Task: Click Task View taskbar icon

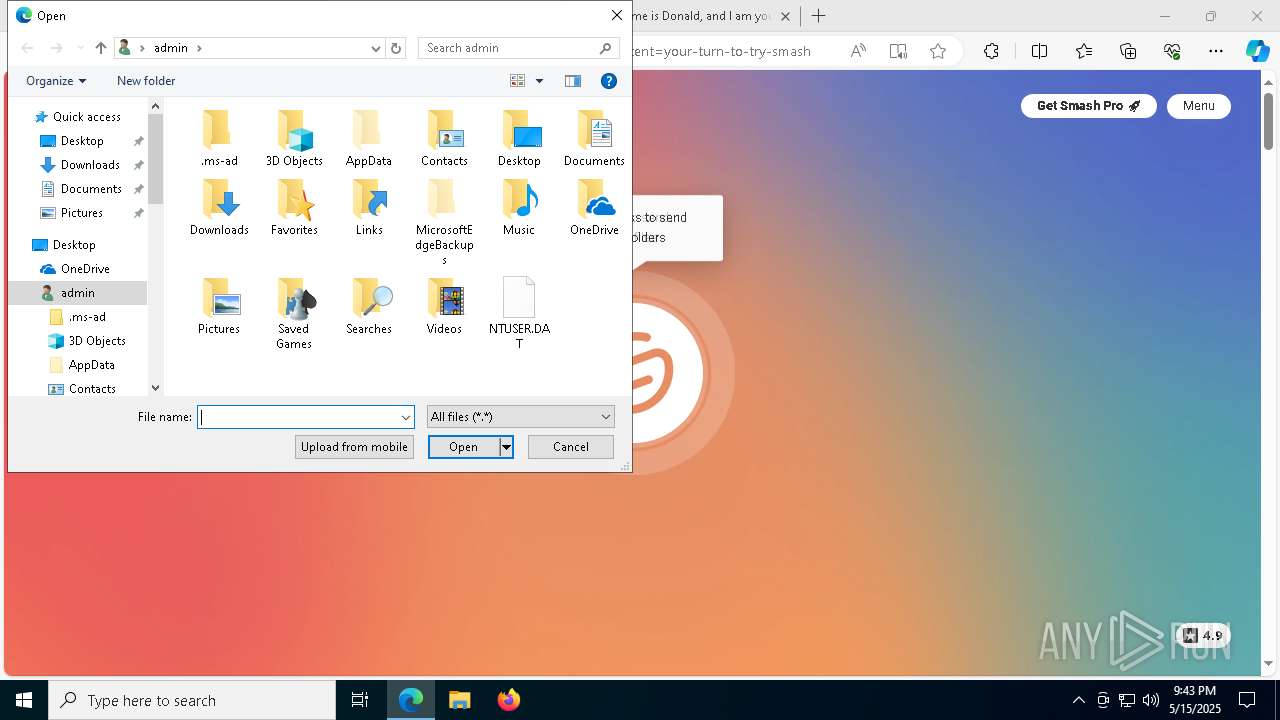Action: pos(360,700)
